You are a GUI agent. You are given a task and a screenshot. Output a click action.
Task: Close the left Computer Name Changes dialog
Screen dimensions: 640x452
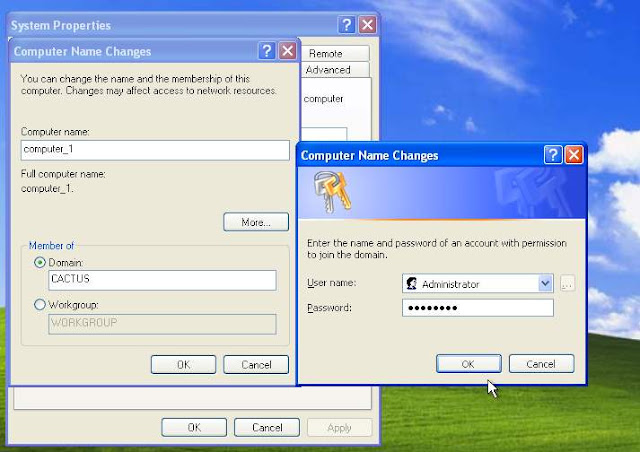(x=287, y=51)
